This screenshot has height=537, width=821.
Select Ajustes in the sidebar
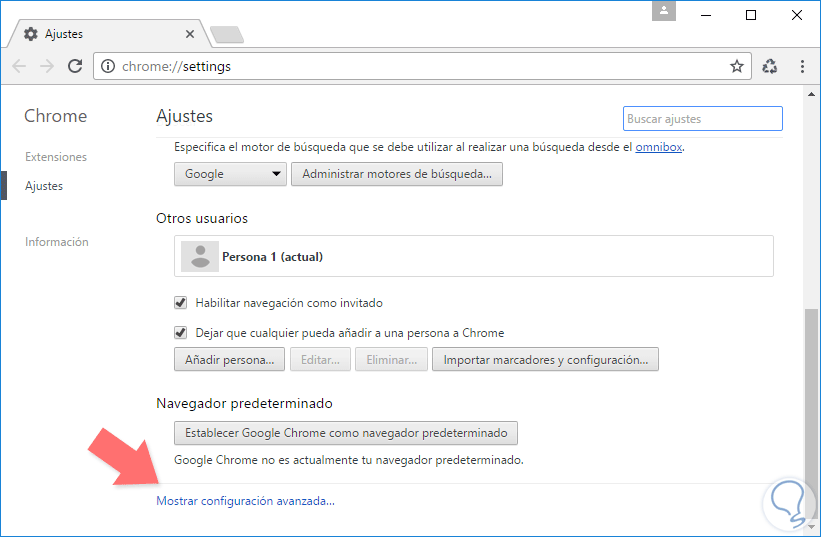[44, 186]
